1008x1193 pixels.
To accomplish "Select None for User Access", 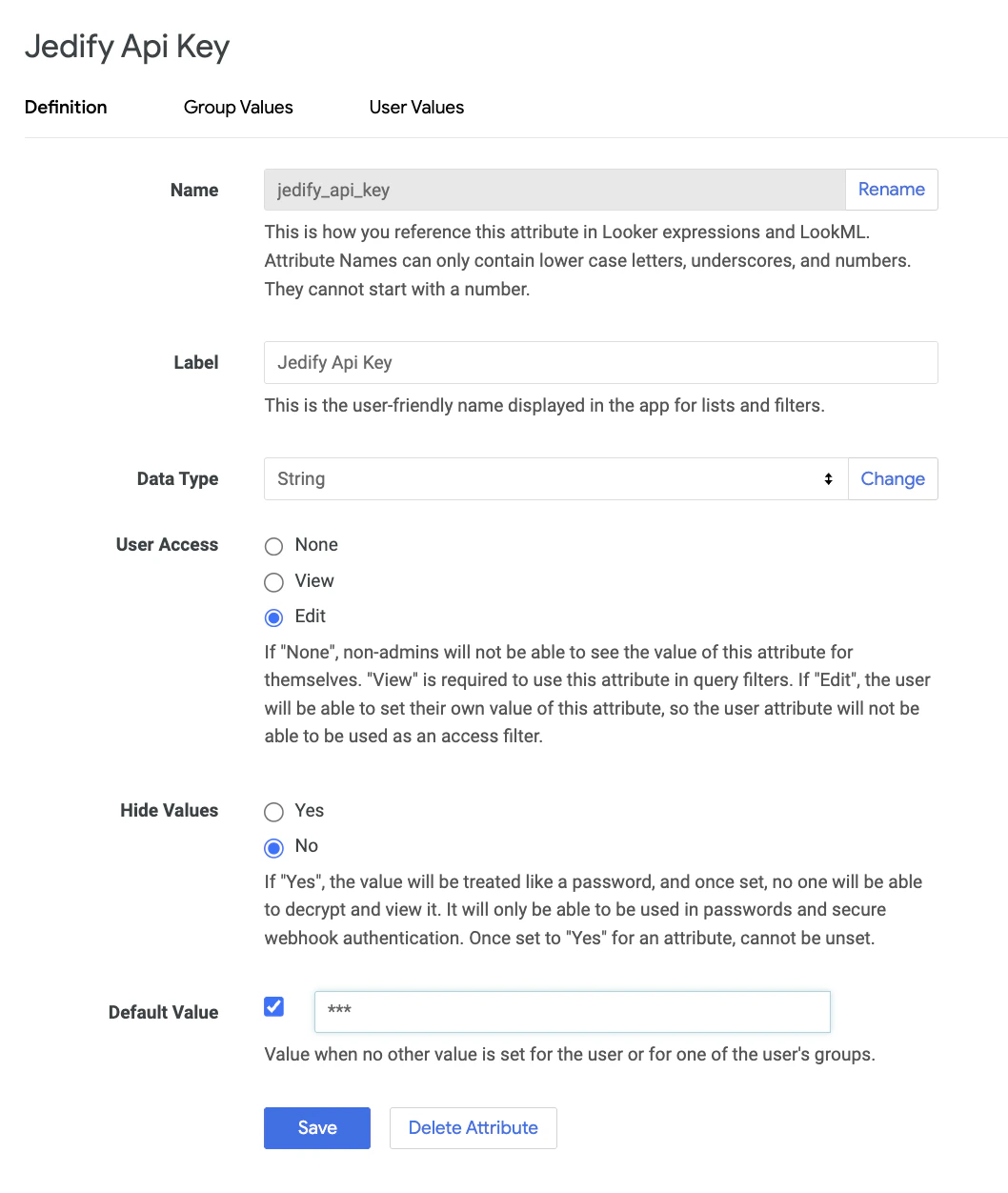I will 273,546.
